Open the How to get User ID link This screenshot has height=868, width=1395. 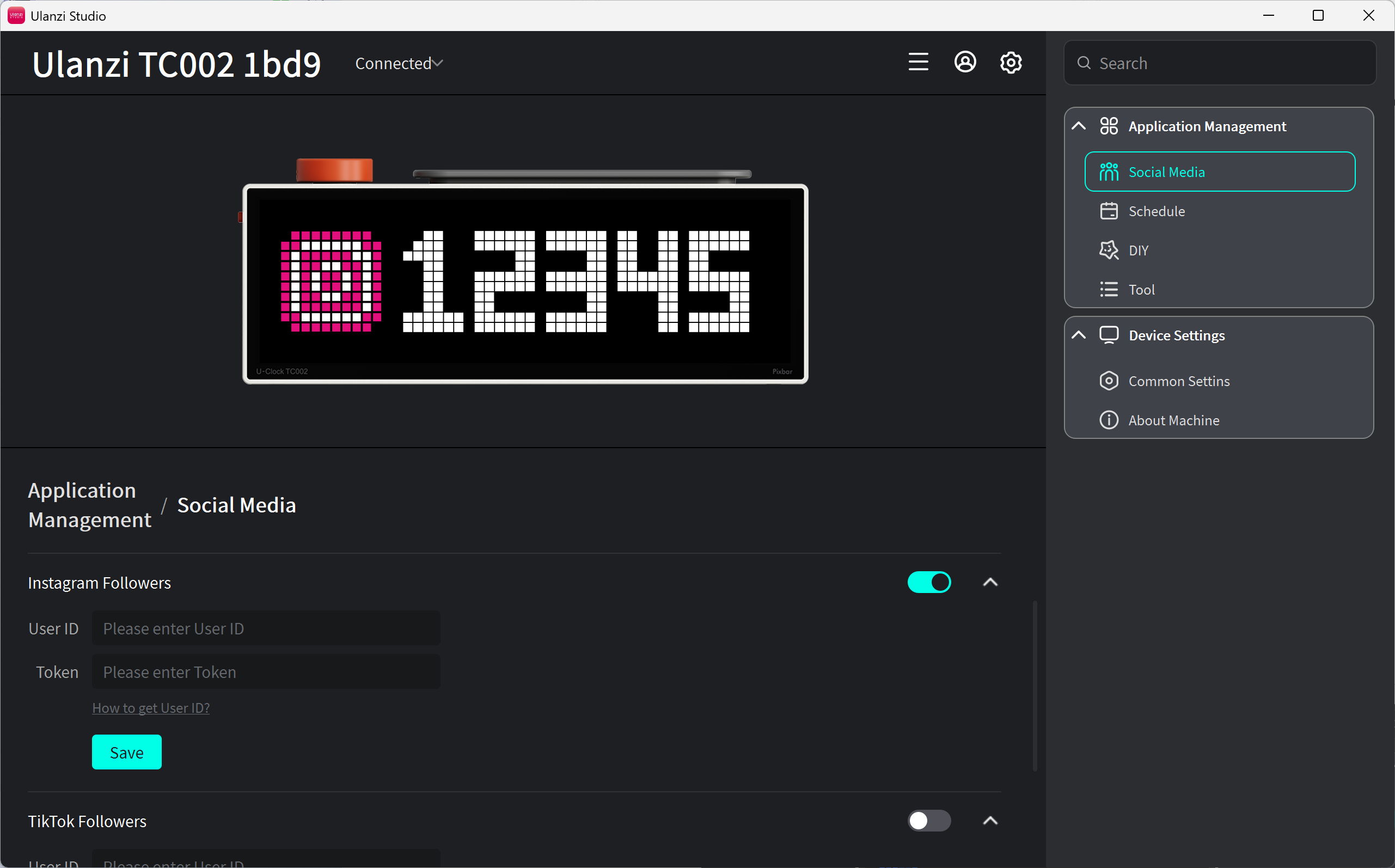151,708
